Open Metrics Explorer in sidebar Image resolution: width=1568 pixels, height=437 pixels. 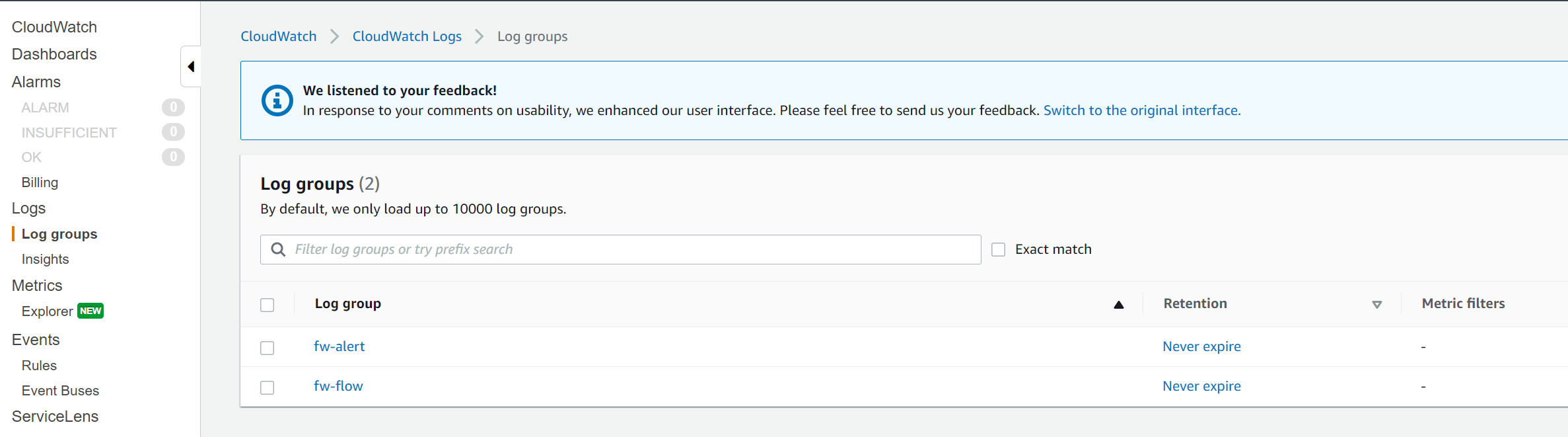coord(47,311)
